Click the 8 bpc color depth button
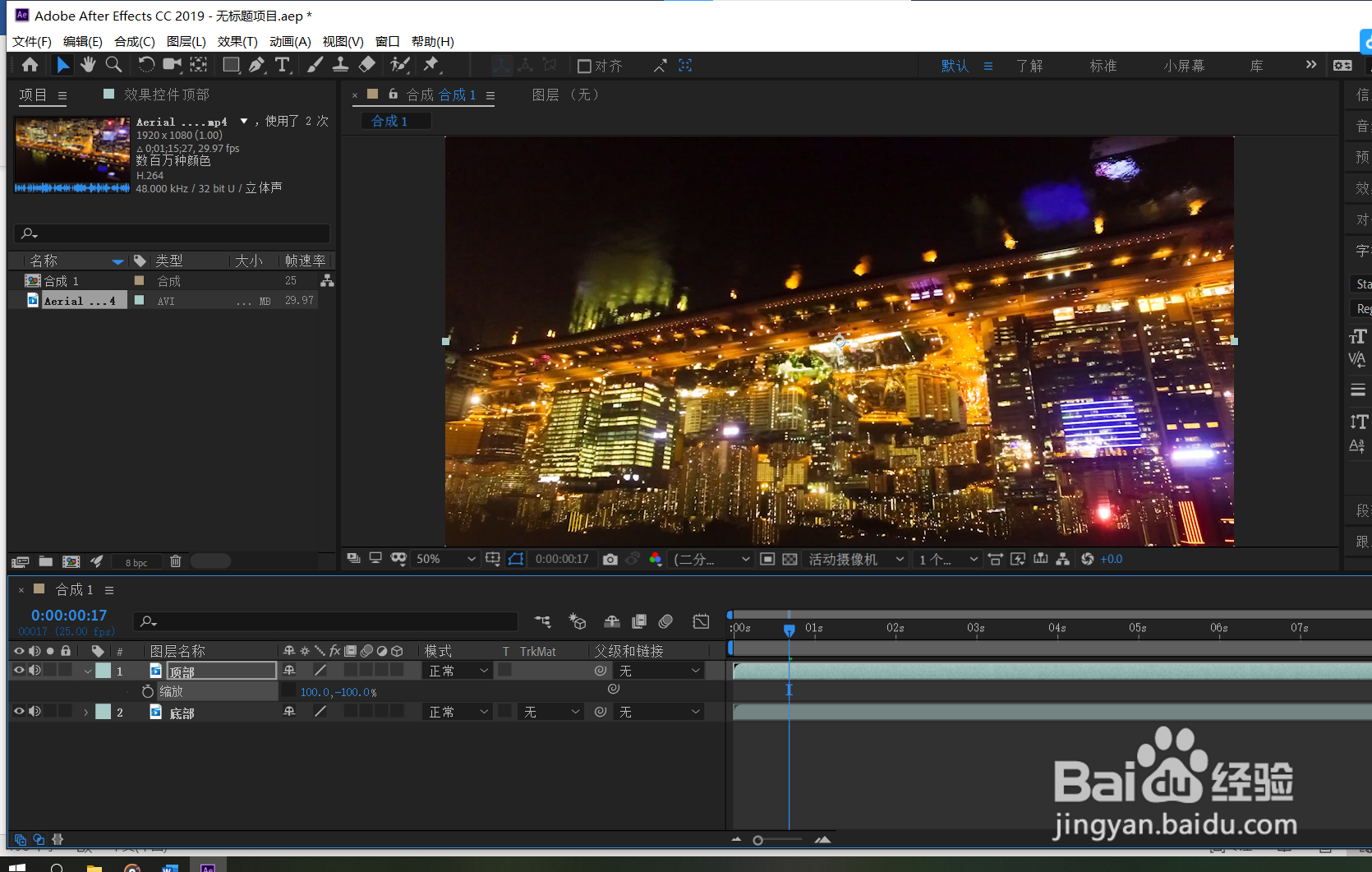This screenshot has width=1372, height=872. click(136, 562)
